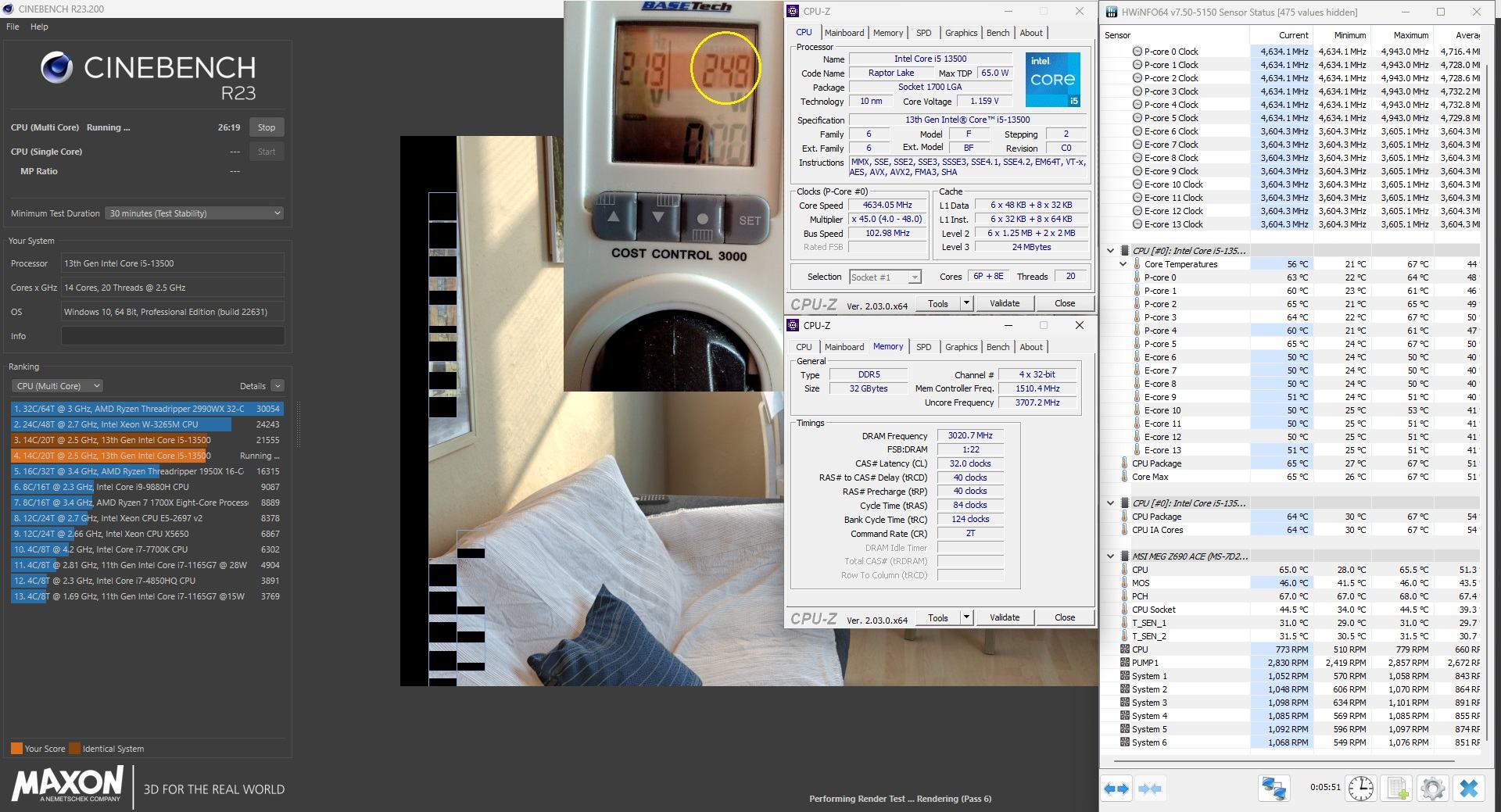1501x812 pixels.
Task: Switch to SPD tab in upper CPU-Z
Action: (x=923, y=33)
